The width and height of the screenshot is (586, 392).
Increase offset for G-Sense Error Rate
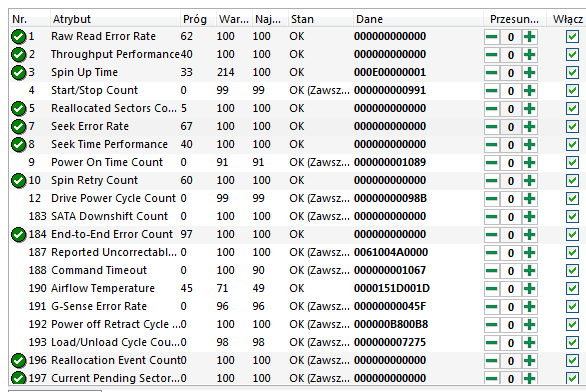530,306
